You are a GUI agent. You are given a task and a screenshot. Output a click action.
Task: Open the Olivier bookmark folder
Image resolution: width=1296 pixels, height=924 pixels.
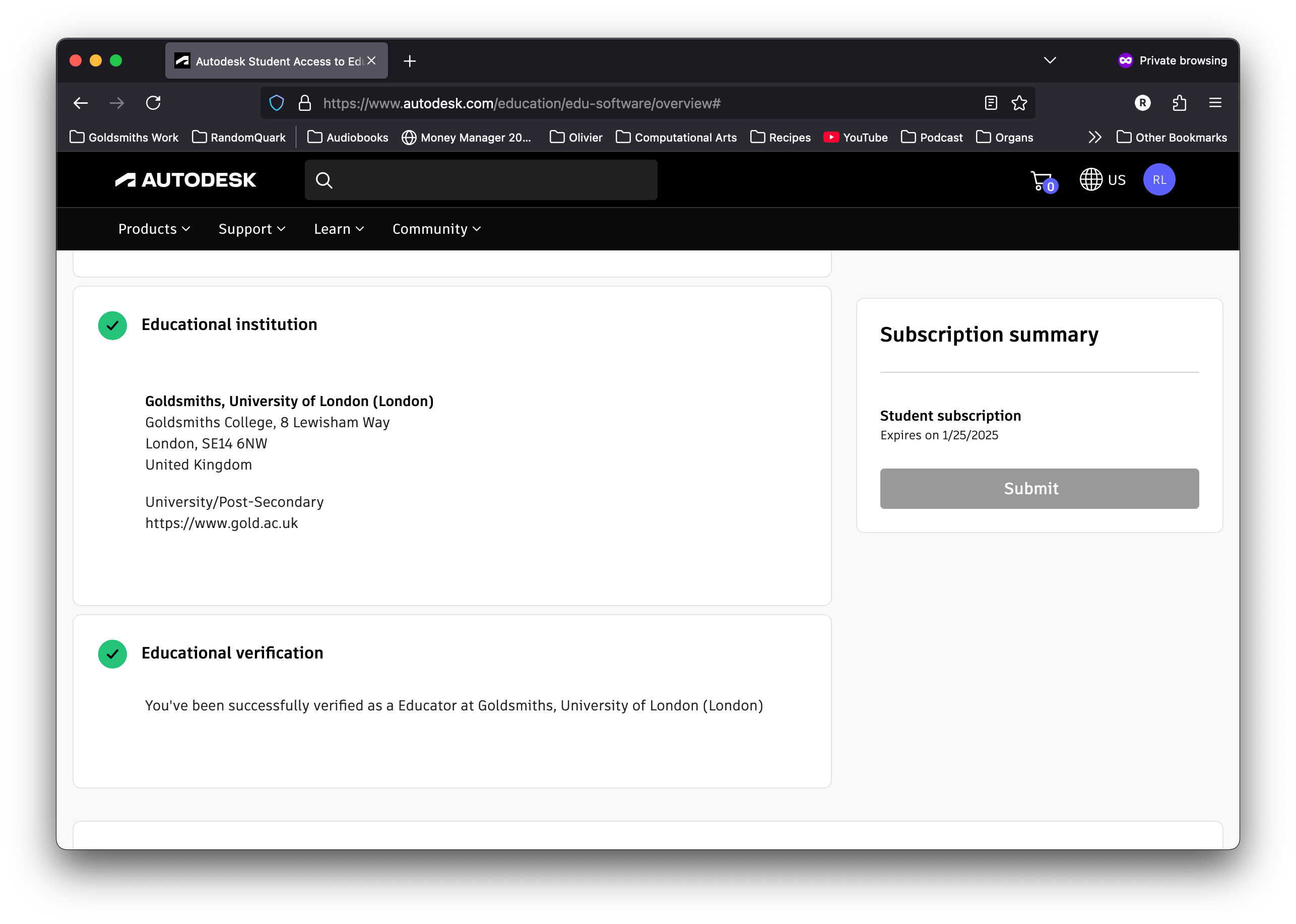(576, 137)
